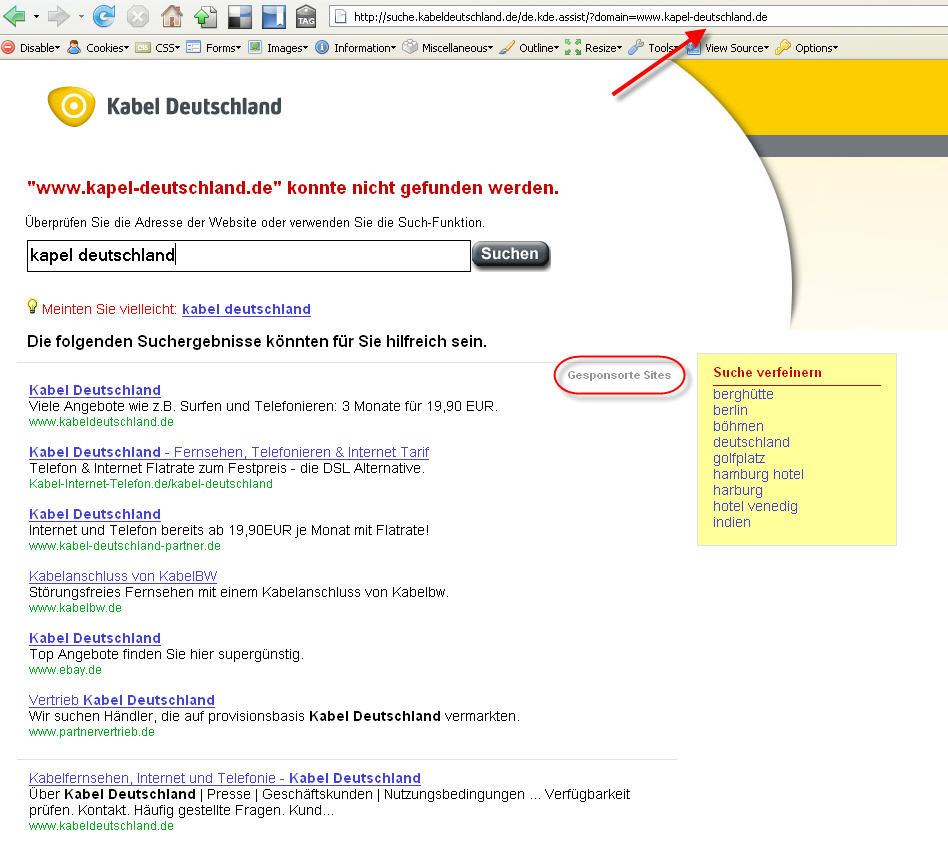Screen dimensions: 948x848
Task: Click the red Disable circle icon
Action: [8, 47]
